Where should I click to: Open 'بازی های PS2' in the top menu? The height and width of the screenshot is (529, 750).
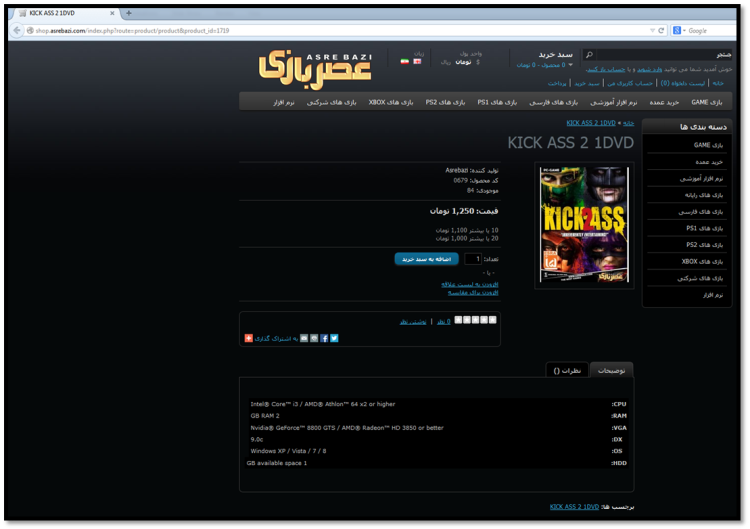tap(445, 102)
